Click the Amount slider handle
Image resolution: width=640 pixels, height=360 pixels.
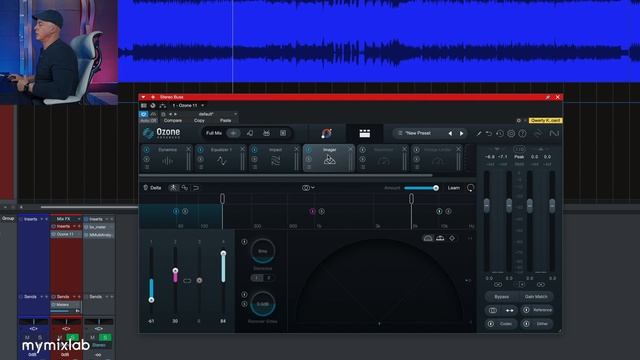[436, 188]
